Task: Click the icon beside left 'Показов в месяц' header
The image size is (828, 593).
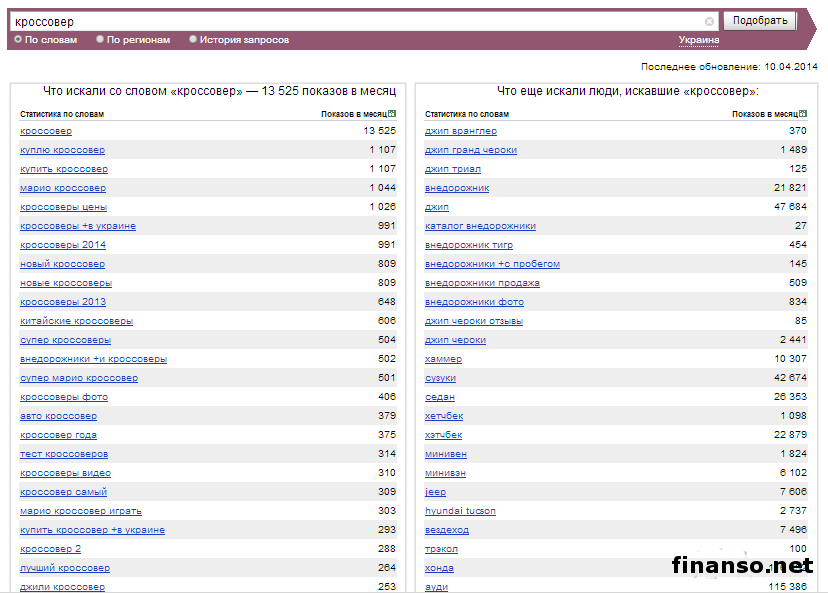Action: pyautogui.click(x=392, y=114)
